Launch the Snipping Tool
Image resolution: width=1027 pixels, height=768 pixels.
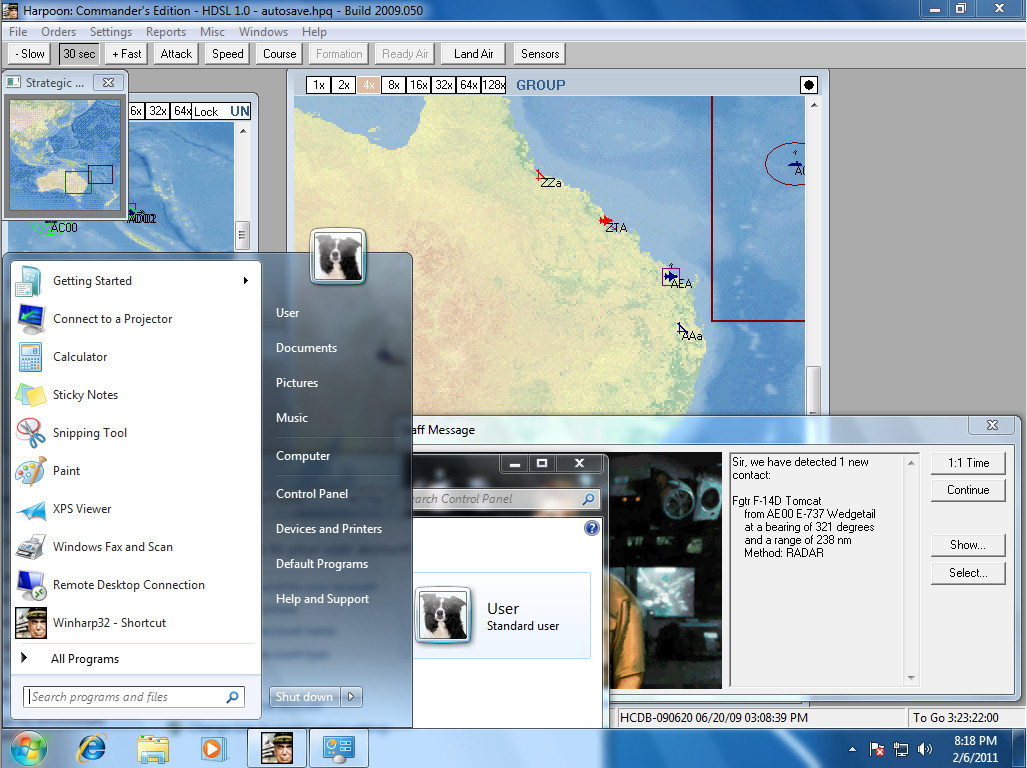coord(134,433)
